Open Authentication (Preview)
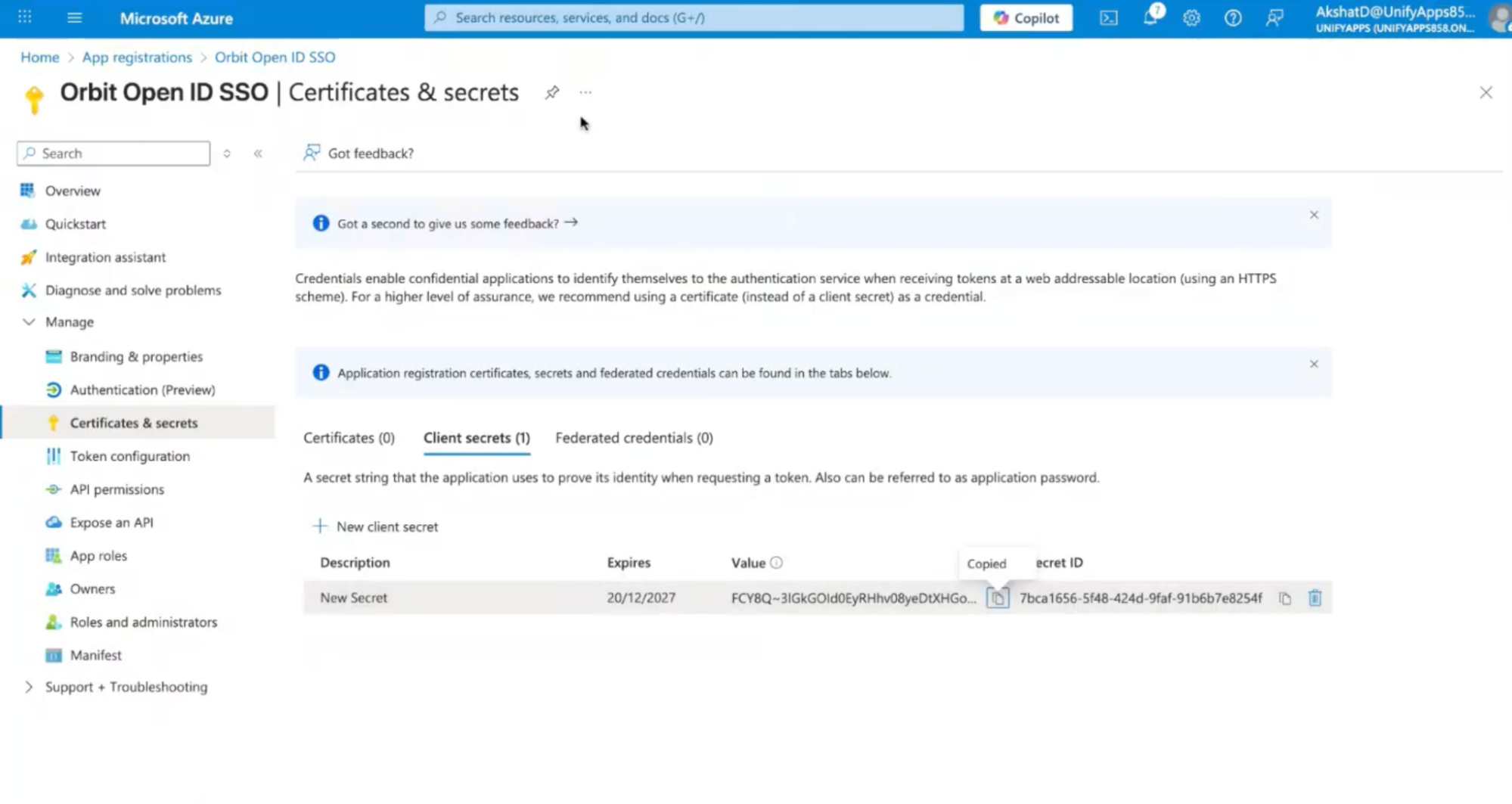 click(142, 390)
